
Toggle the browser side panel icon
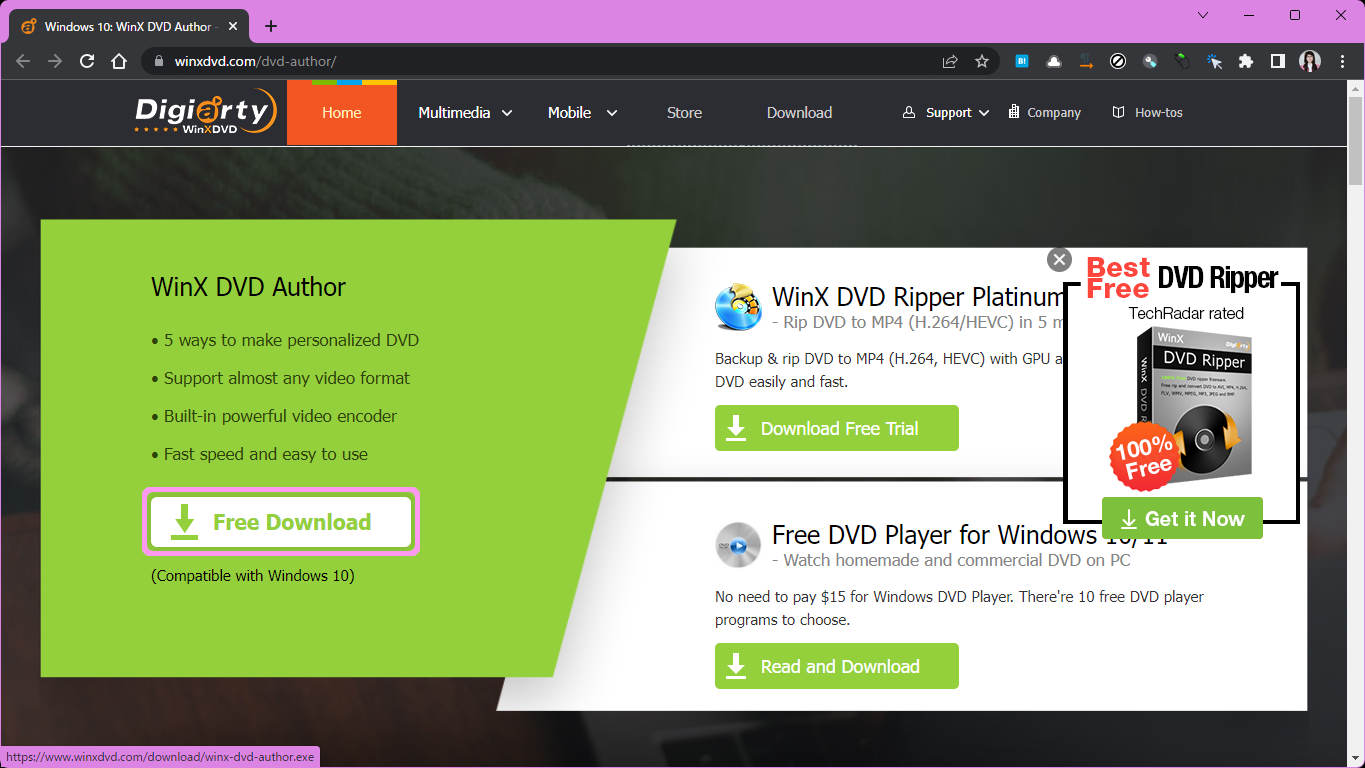click(x=1277, y=61)
